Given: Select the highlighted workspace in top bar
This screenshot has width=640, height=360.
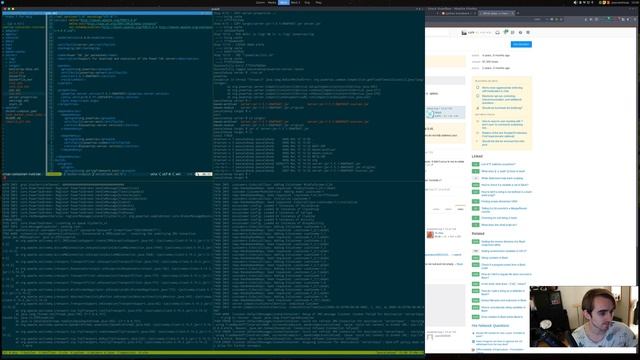Looking at the screenshot, I should (x=284, y=2).
